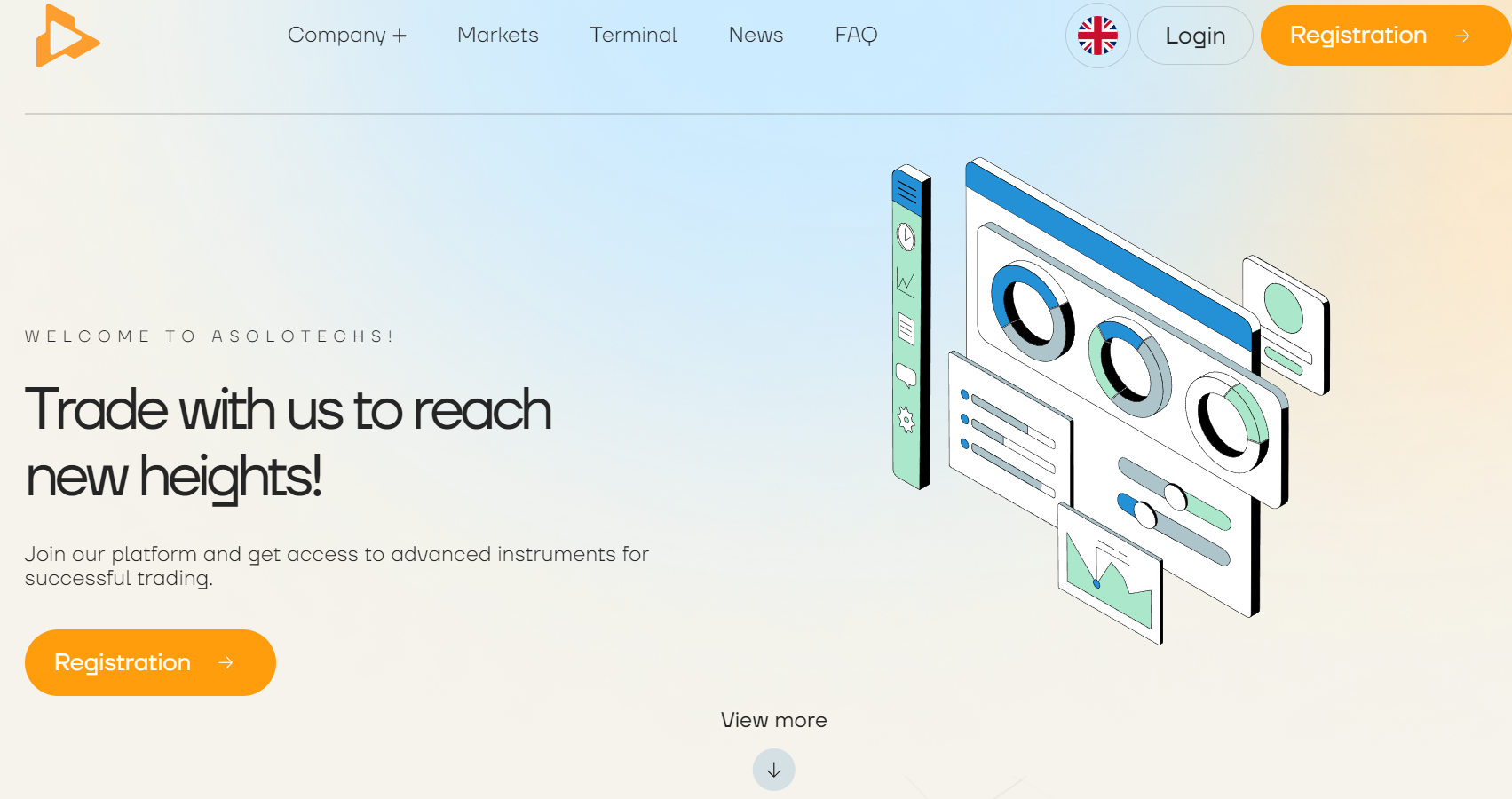Click the gear icon in illustrated sidebar

click(x=906, y=420)
